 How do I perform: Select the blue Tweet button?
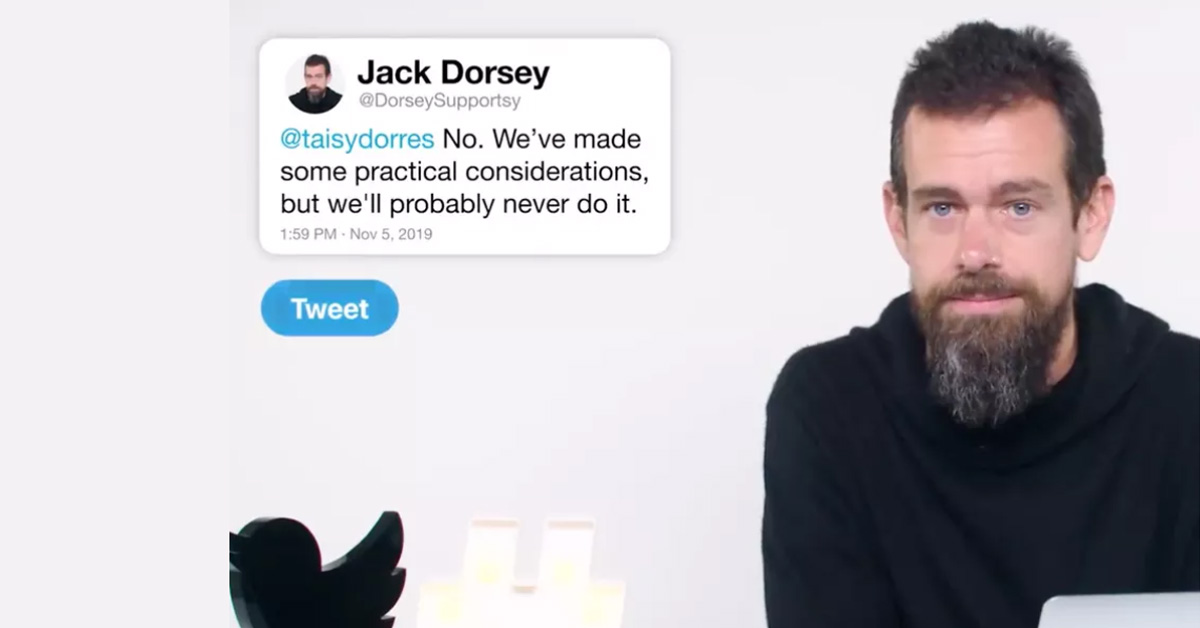[x=330, y=308]
